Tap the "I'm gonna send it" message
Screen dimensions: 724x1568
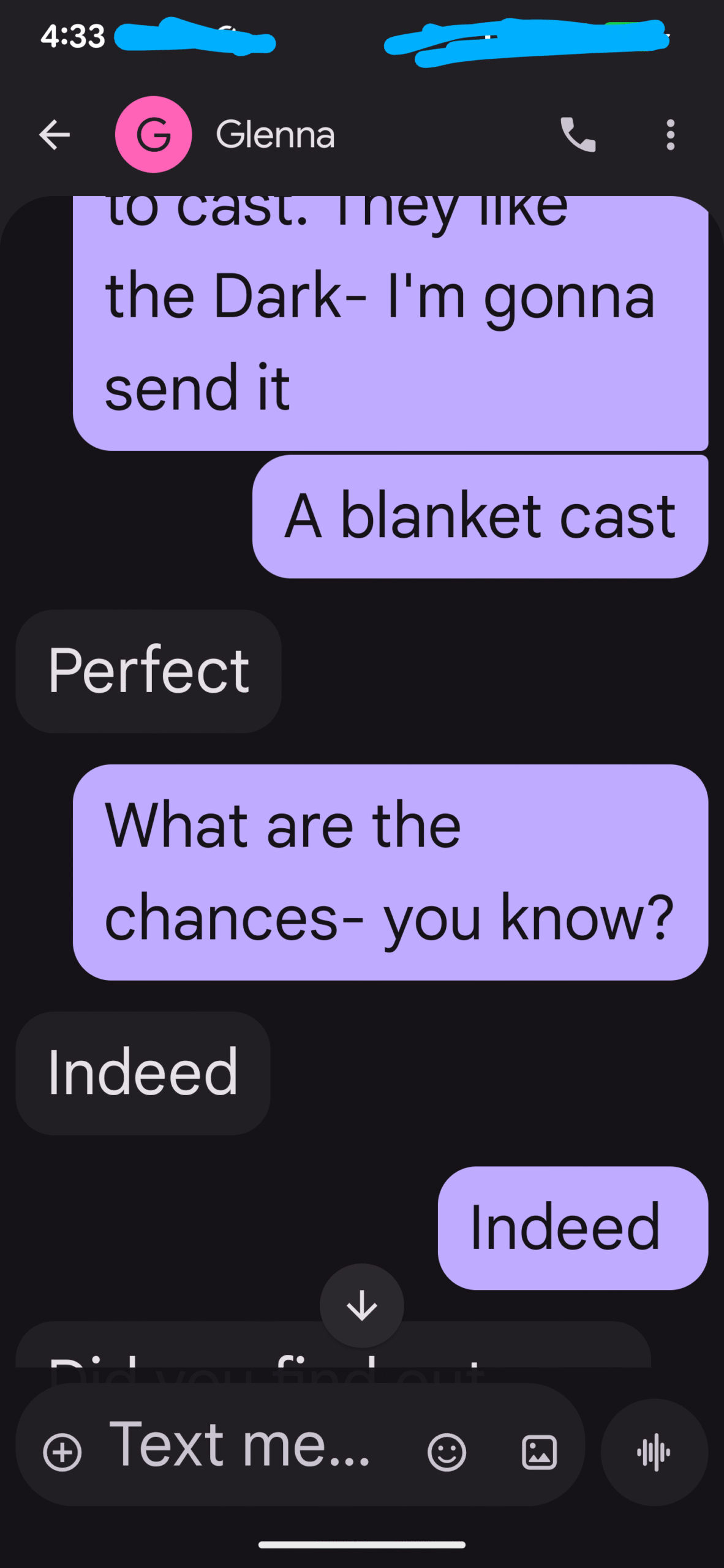[x=390, y=325]
